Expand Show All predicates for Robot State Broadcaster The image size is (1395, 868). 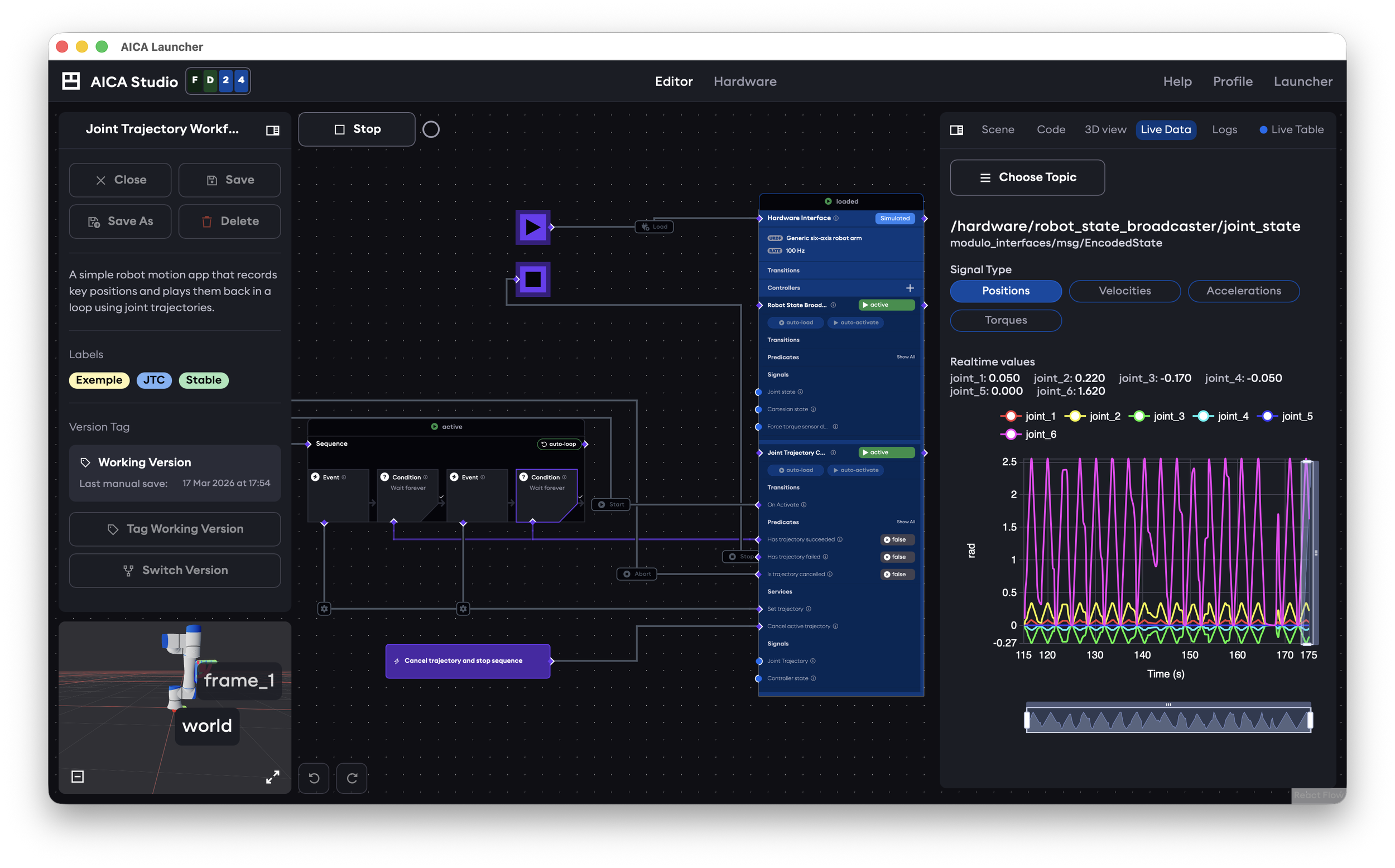click(906, 357)
